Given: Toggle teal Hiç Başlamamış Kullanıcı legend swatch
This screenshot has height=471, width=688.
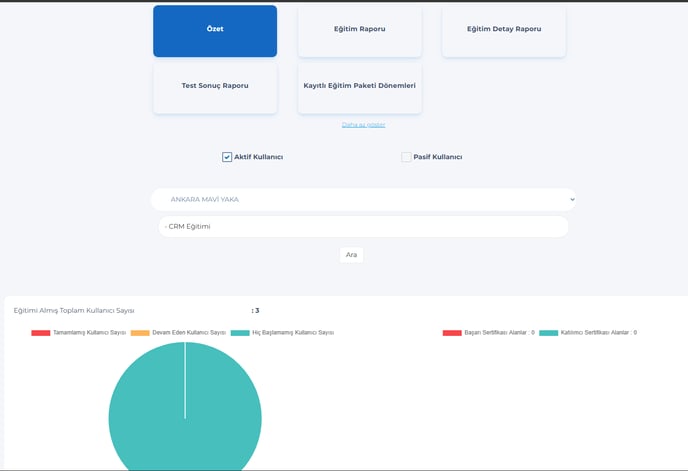Looking at the screenshot, I should pos(239,332).
